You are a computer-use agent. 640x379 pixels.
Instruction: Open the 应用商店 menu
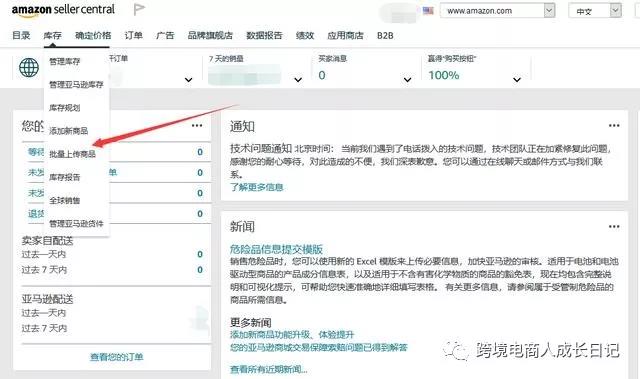click(x=345, y=35)
